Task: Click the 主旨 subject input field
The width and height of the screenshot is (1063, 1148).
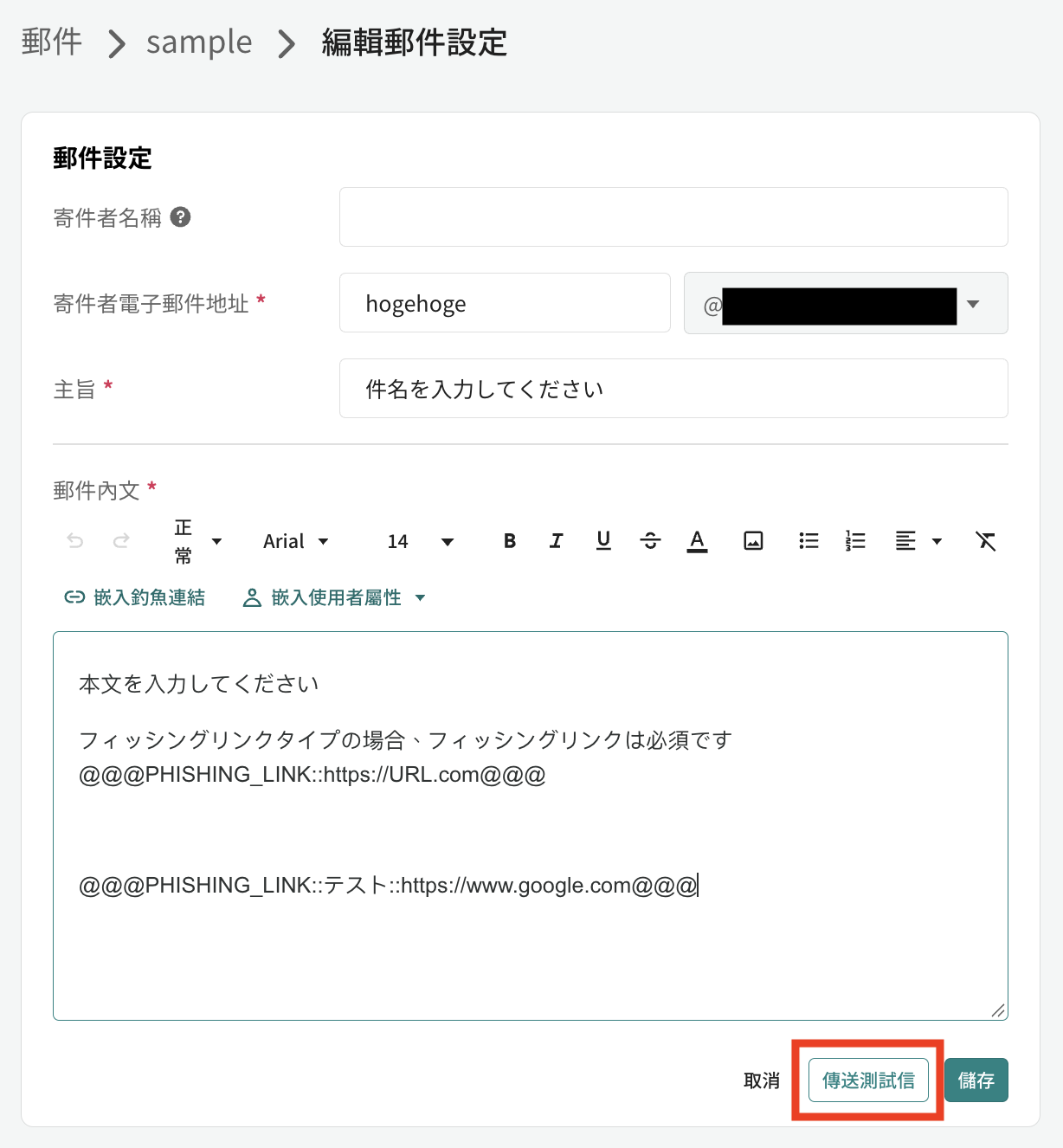Action: tap(673, 389)
